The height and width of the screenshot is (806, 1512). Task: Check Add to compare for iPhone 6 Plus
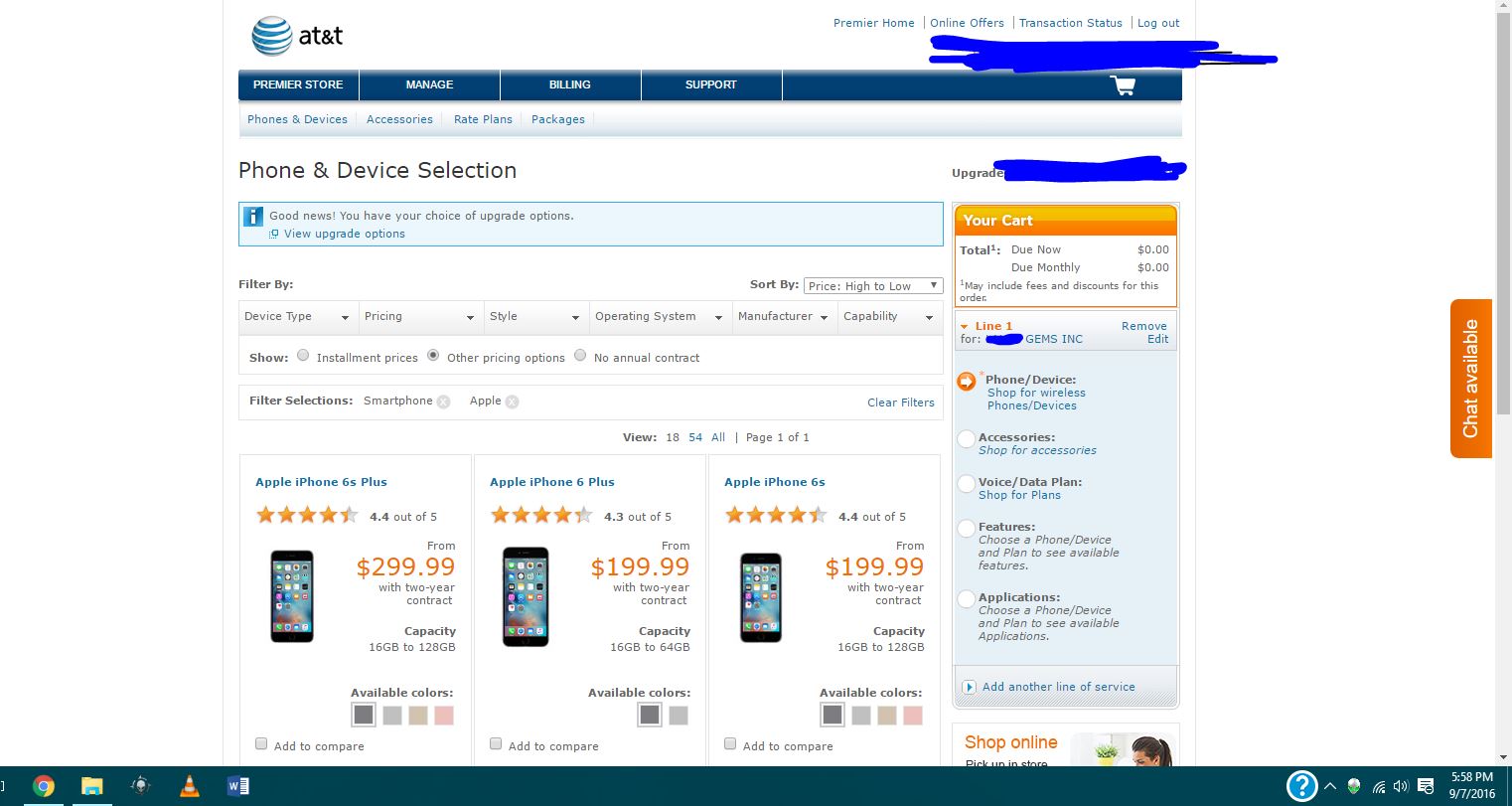click(496, 743)
